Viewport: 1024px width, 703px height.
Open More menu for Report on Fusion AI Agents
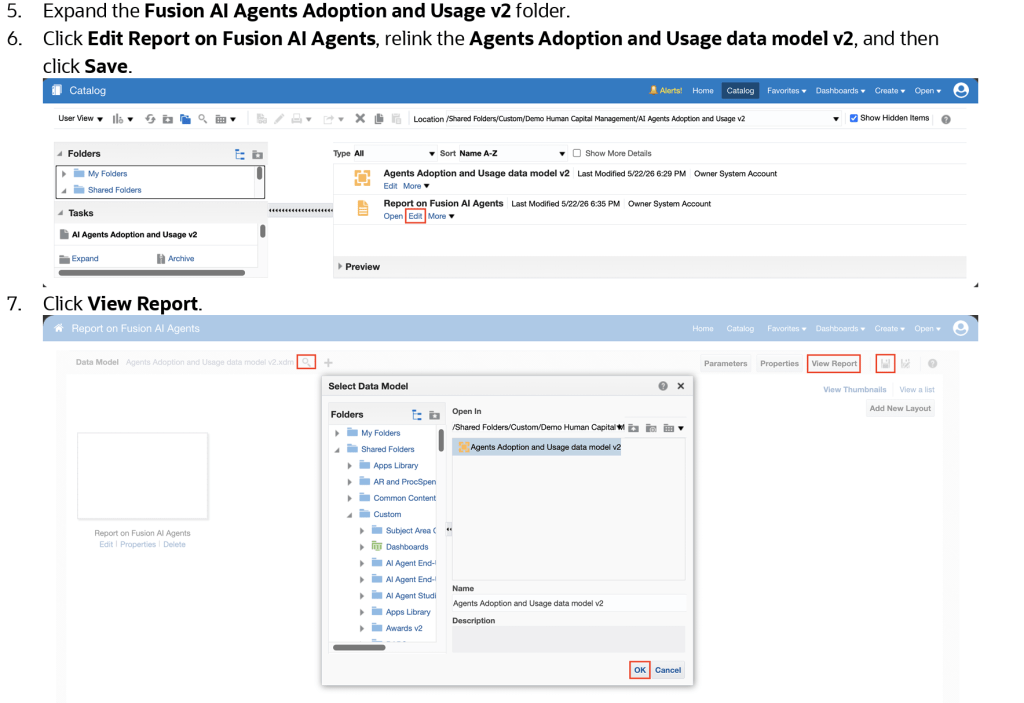click(441, 216)
